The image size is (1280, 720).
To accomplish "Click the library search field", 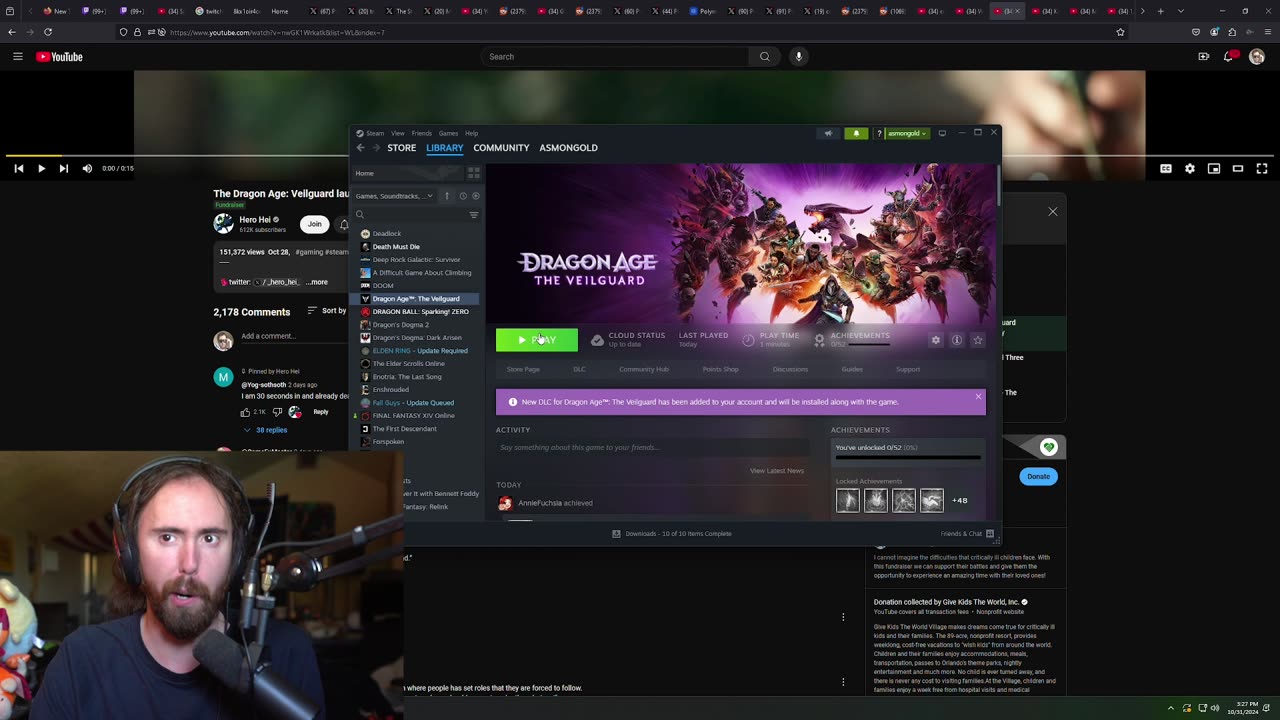I will point(410,214).
